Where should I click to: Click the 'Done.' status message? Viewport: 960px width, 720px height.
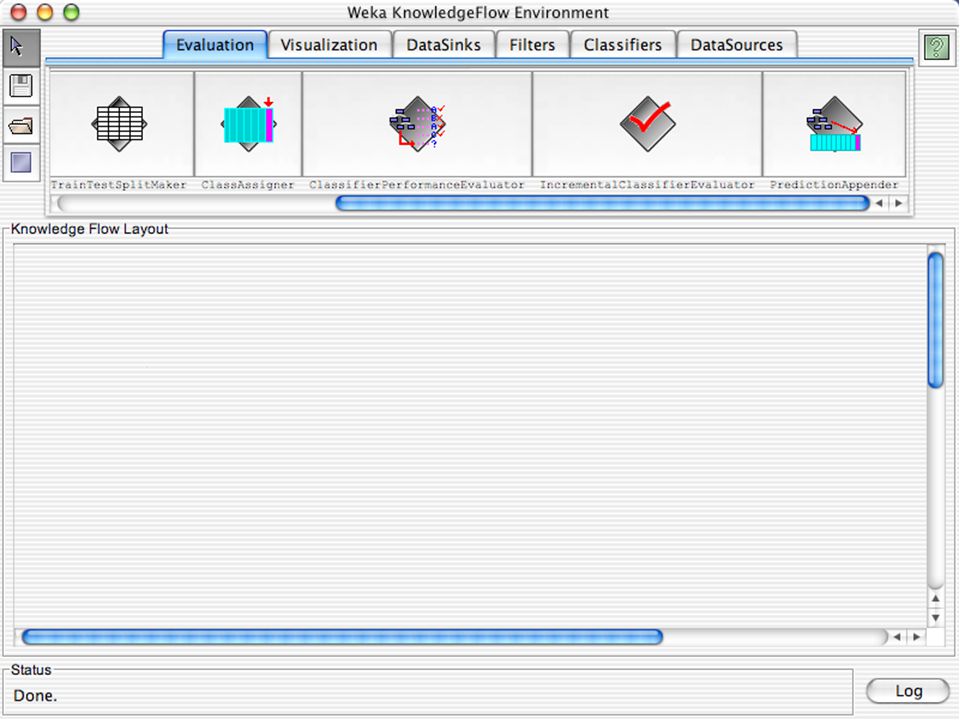[x=35, y=696]
